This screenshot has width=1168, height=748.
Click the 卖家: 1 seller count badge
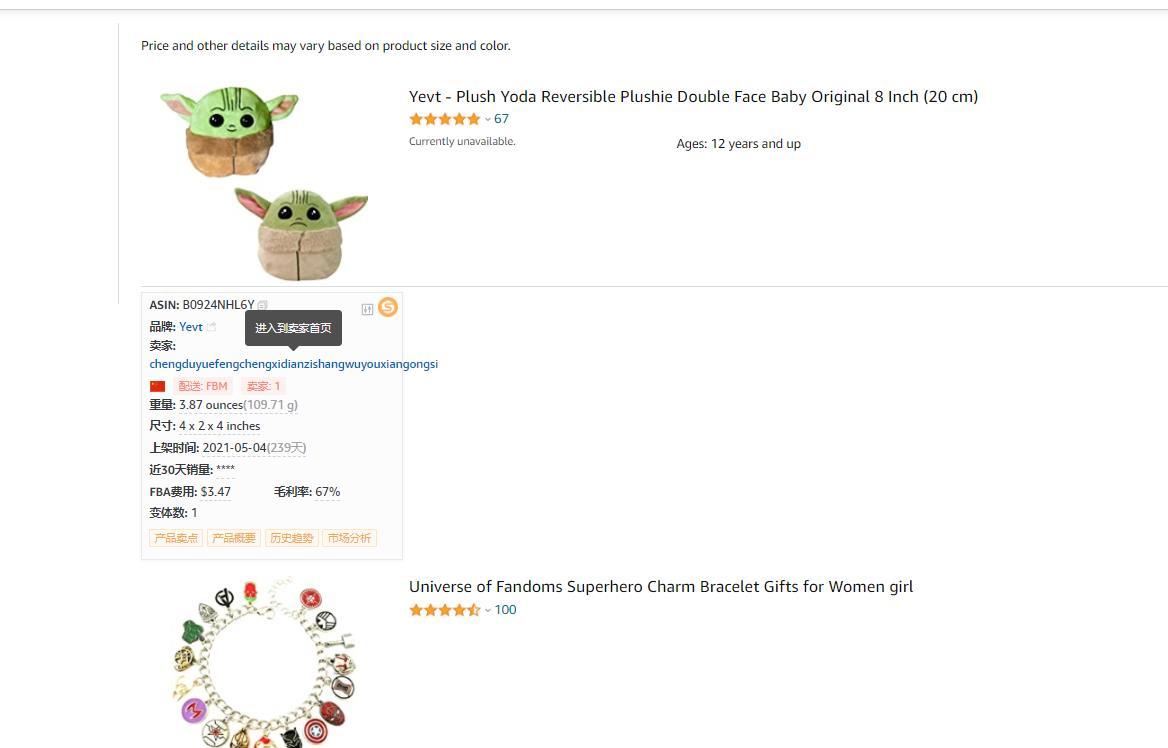(x=263, y=386)
